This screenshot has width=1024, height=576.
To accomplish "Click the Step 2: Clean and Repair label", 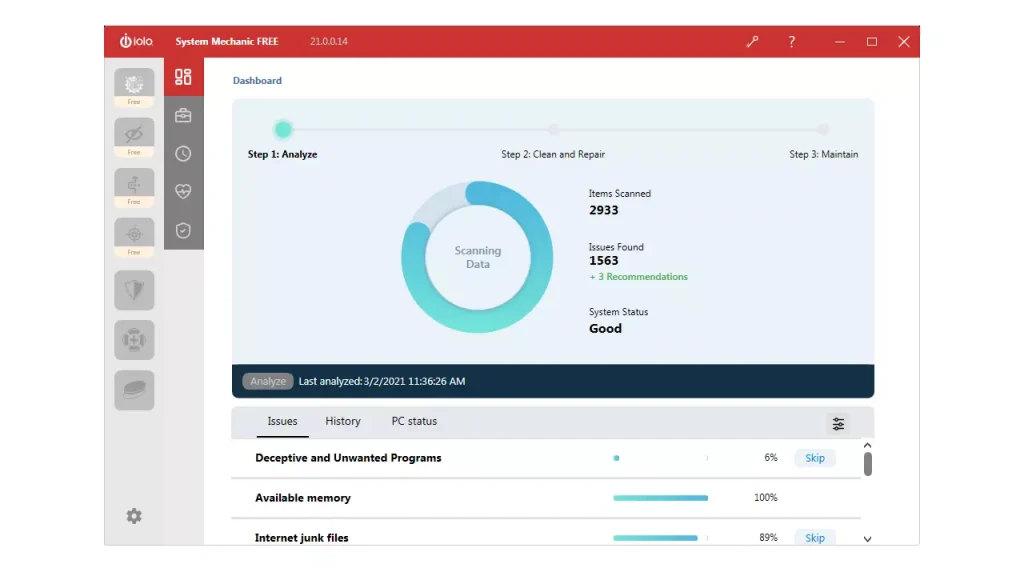I will pyautogui.click(x=553, y=154).
